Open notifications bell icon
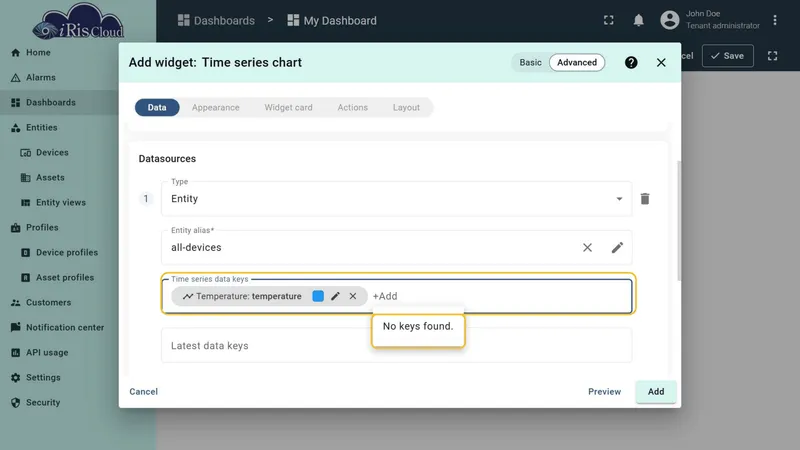Screen dimensions: 800x450 pyautogui.click(x=638, y=20)
